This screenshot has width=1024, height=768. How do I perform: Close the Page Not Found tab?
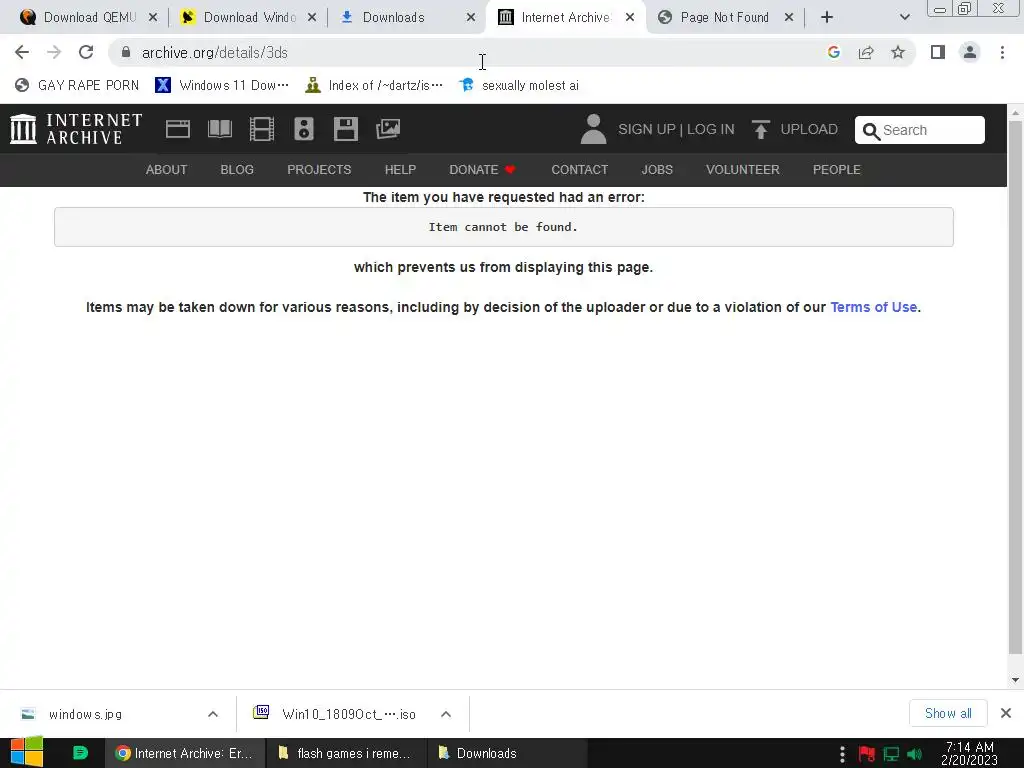[x=789, y=18]
